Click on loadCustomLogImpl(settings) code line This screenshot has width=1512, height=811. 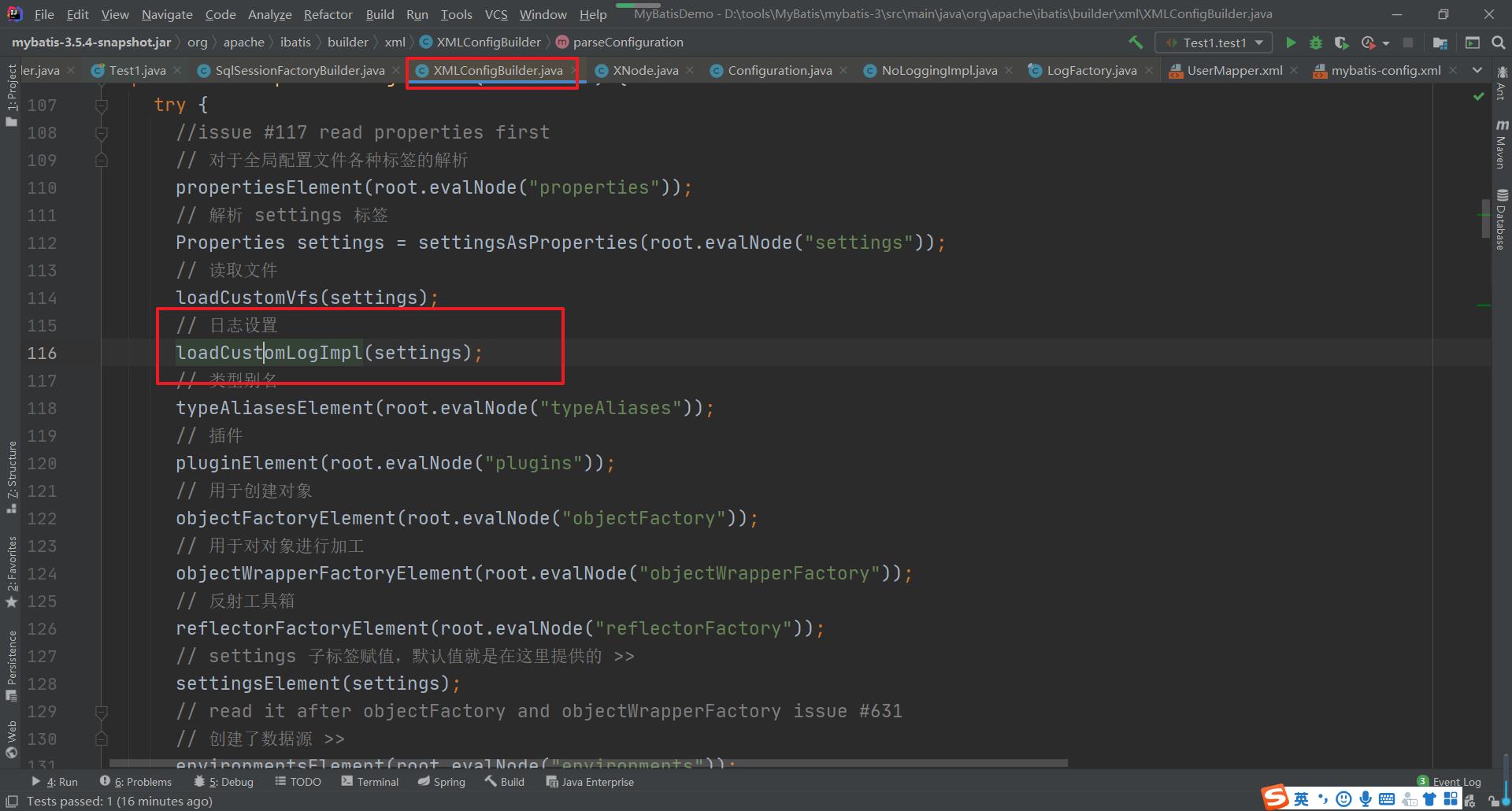click(x=328, y=353)
